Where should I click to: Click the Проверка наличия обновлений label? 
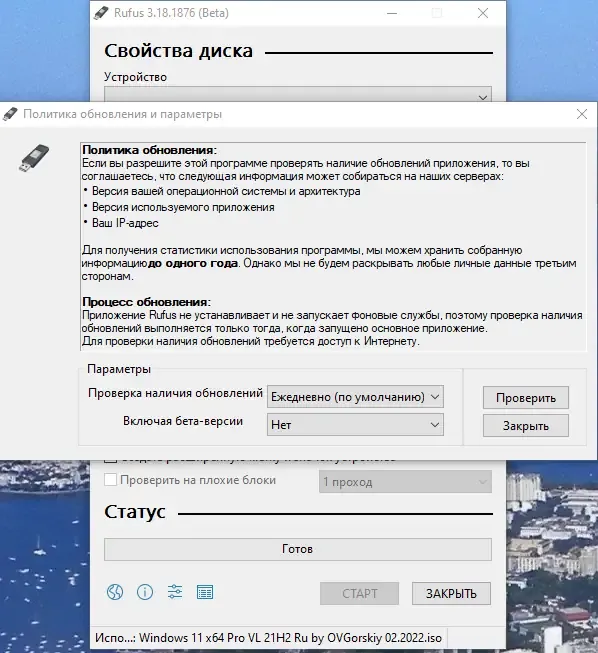click(x=175, y=393)
